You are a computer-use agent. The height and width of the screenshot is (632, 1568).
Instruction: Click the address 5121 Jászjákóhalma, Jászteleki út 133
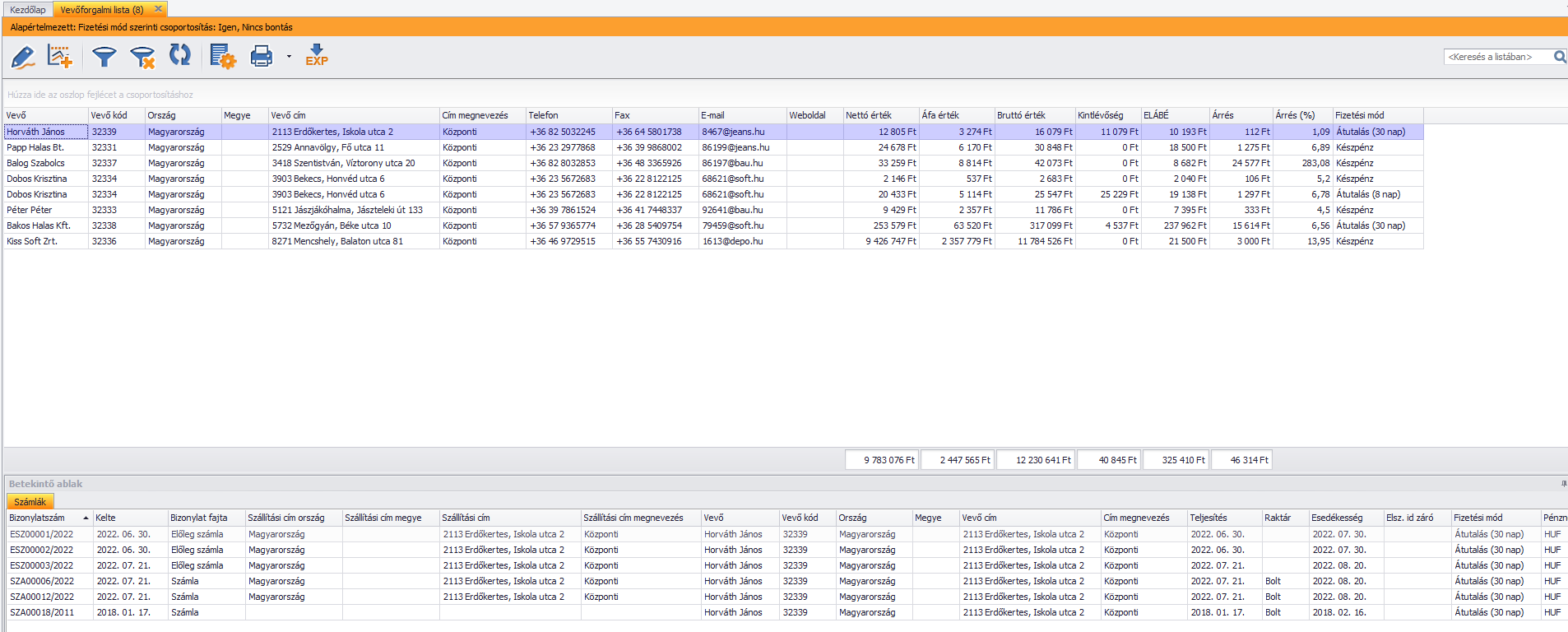[x=347, y=210]
